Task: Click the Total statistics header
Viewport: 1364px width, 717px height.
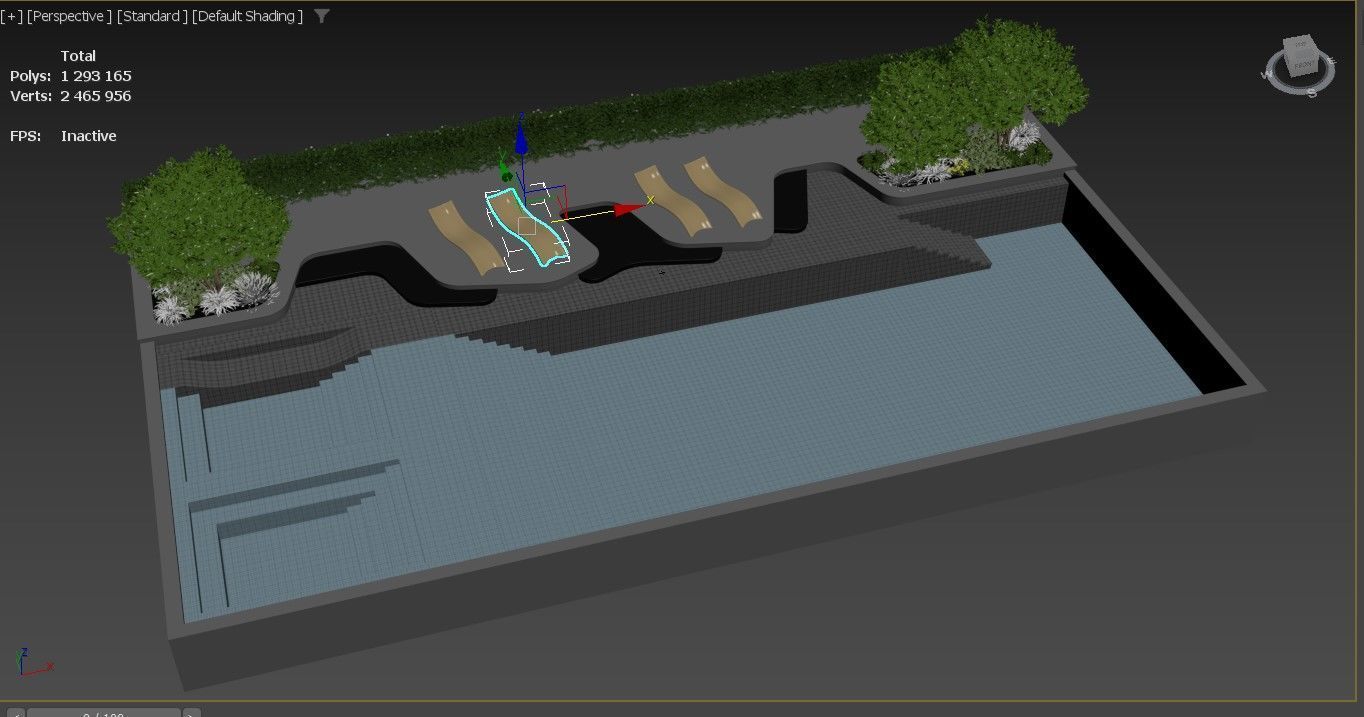Action: coord(78,56)
